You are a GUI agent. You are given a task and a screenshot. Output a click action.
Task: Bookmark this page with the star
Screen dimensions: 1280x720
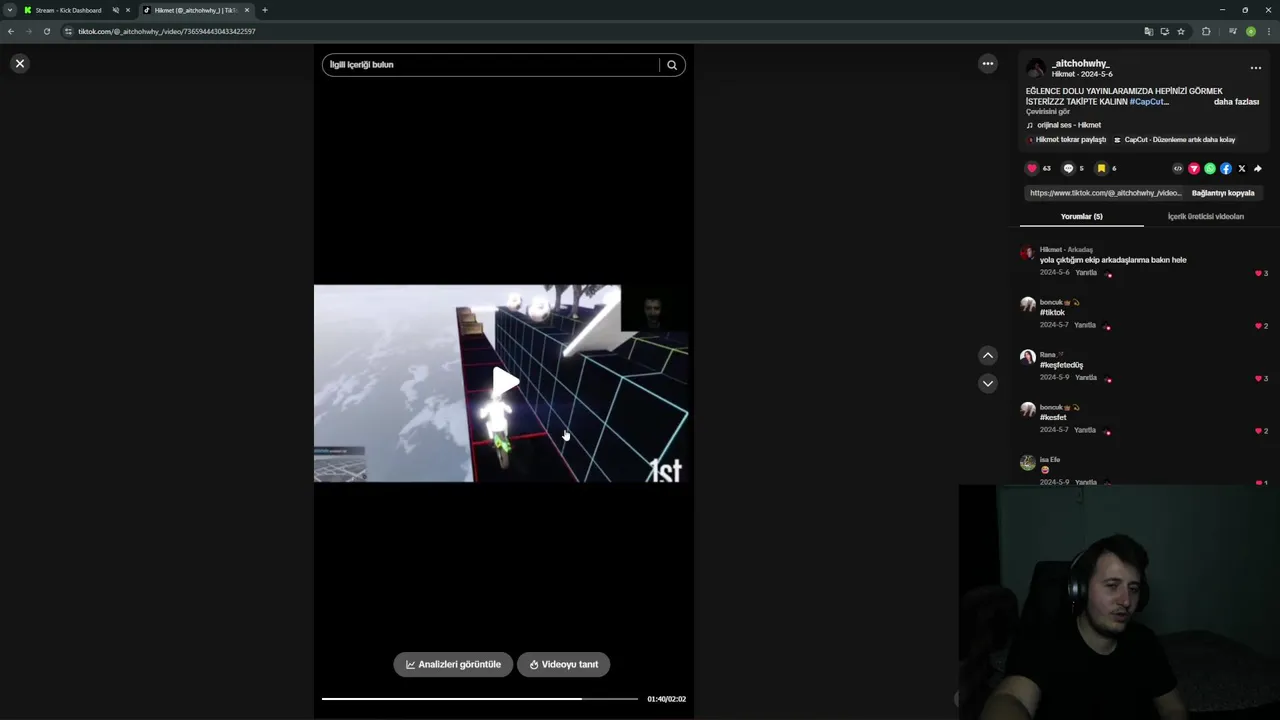(x=1181, y=31)
